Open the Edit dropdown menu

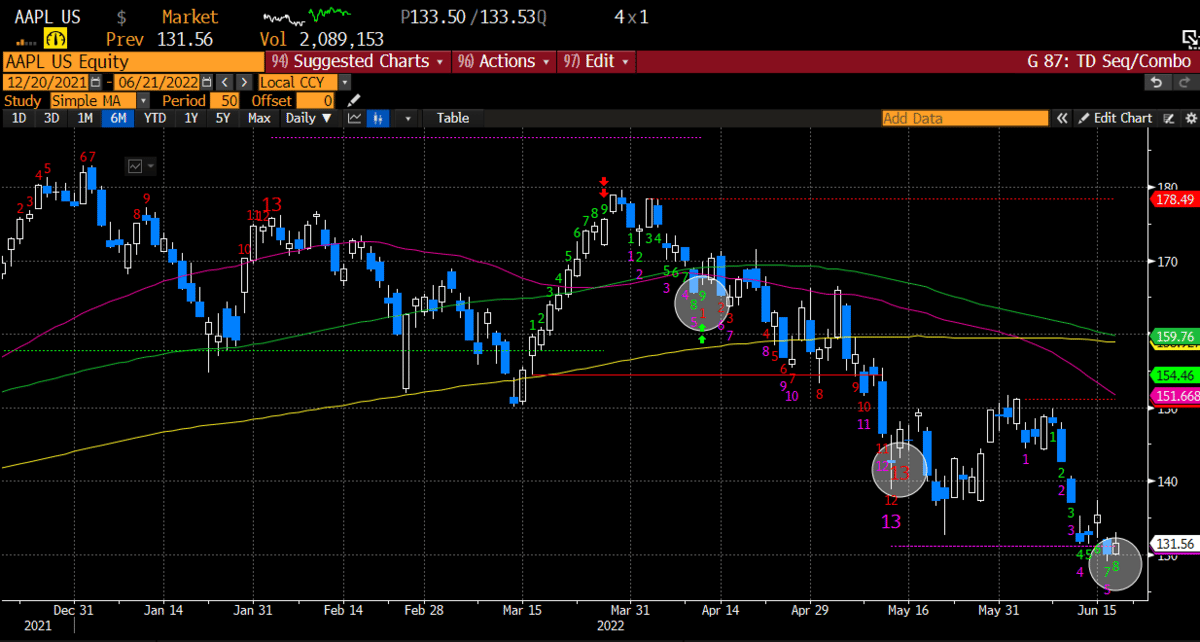(x=597, y=61)
